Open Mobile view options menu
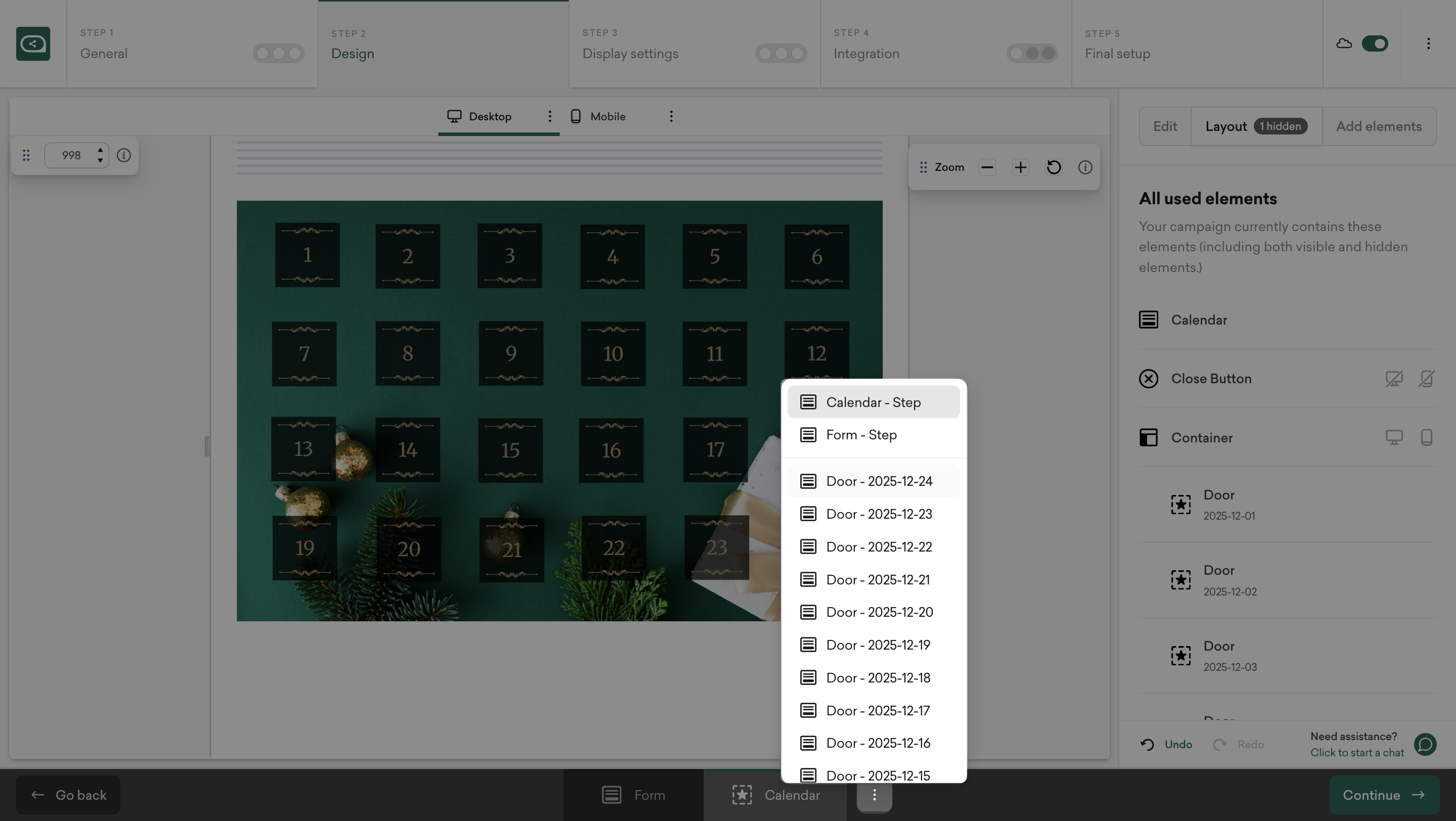The image size is (1456, 821). [671, 116]
